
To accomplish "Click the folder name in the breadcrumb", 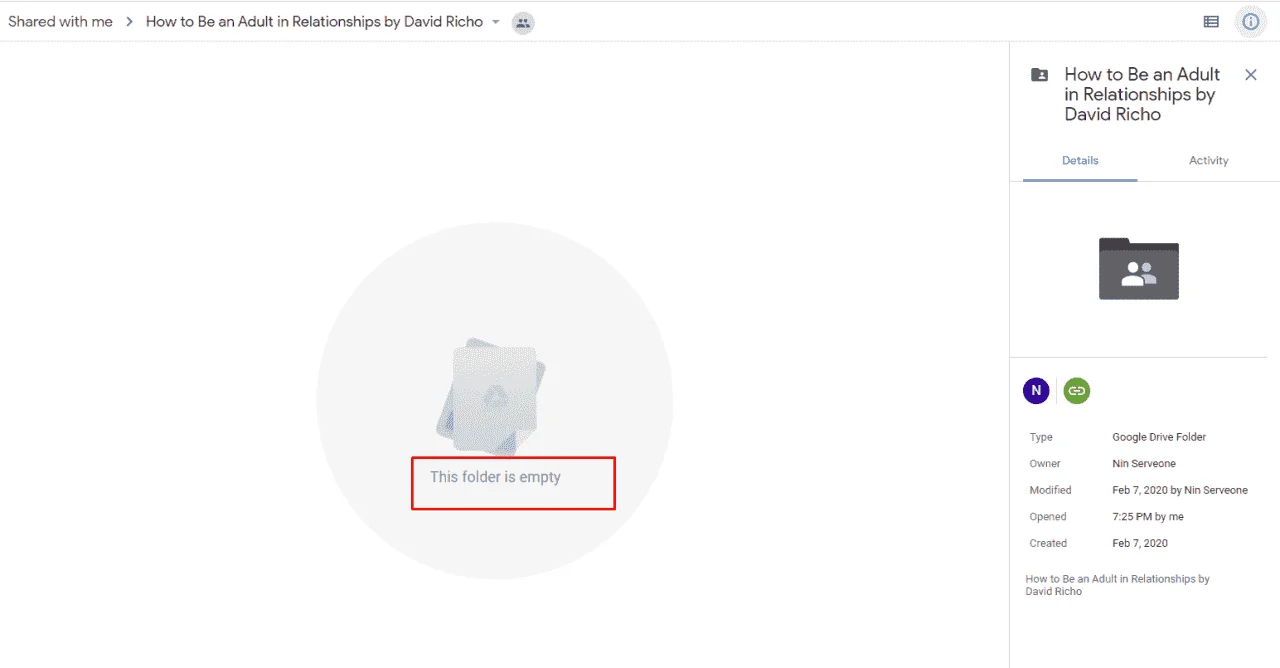I will coord(314,22).
